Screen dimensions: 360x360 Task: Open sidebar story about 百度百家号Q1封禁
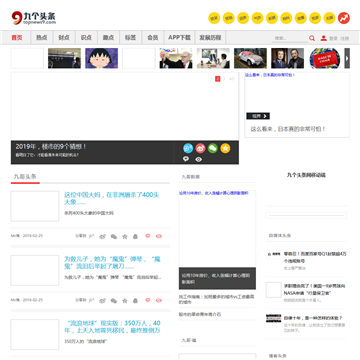pyautogui.click(x=315, y=257)
